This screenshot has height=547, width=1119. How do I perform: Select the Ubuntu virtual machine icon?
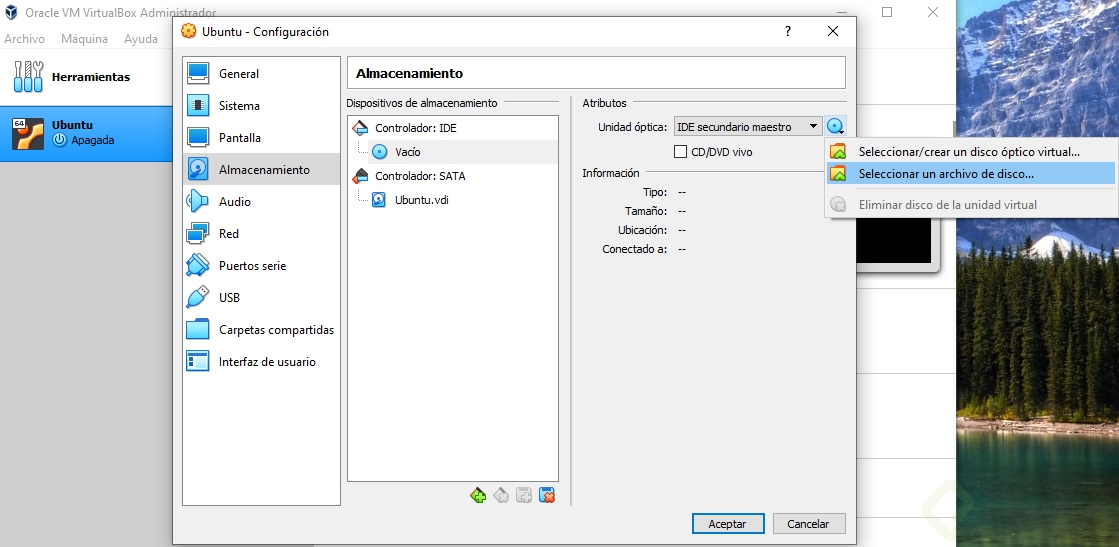pos(29,134)
